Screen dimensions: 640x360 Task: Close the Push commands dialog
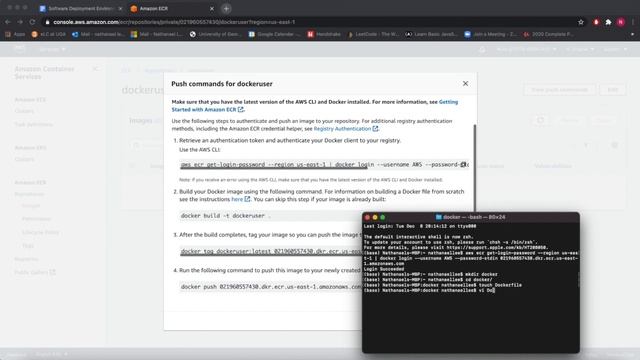click(465, 83)
